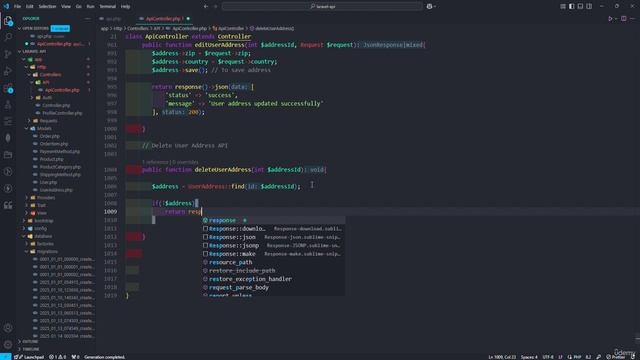Image resolution: width=640 pixels, height=360 pixels.
Task: Split the editor to the right
Action: (623, 19)
